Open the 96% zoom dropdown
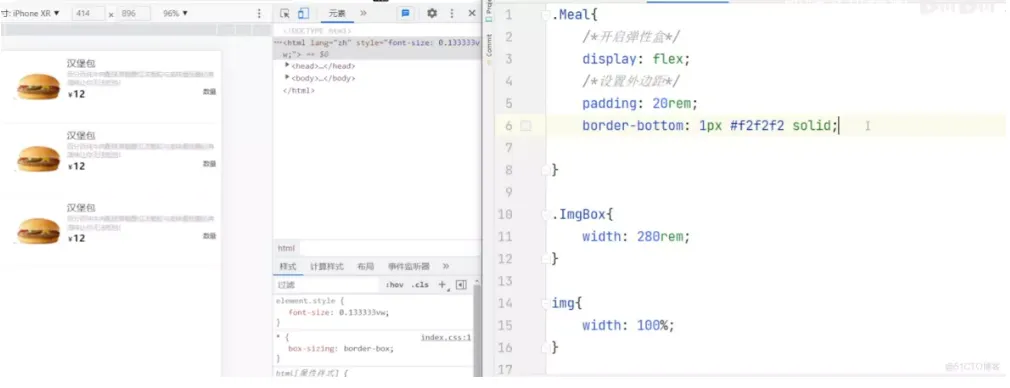This screenshot has height=388, width=1010. point(175,14)
